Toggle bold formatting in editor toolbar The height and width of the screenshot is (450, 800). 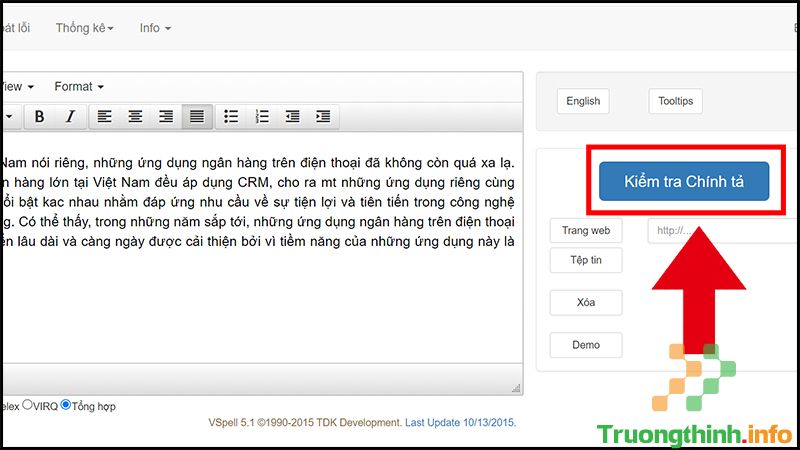pyautogui.click(x=39, y=117)
